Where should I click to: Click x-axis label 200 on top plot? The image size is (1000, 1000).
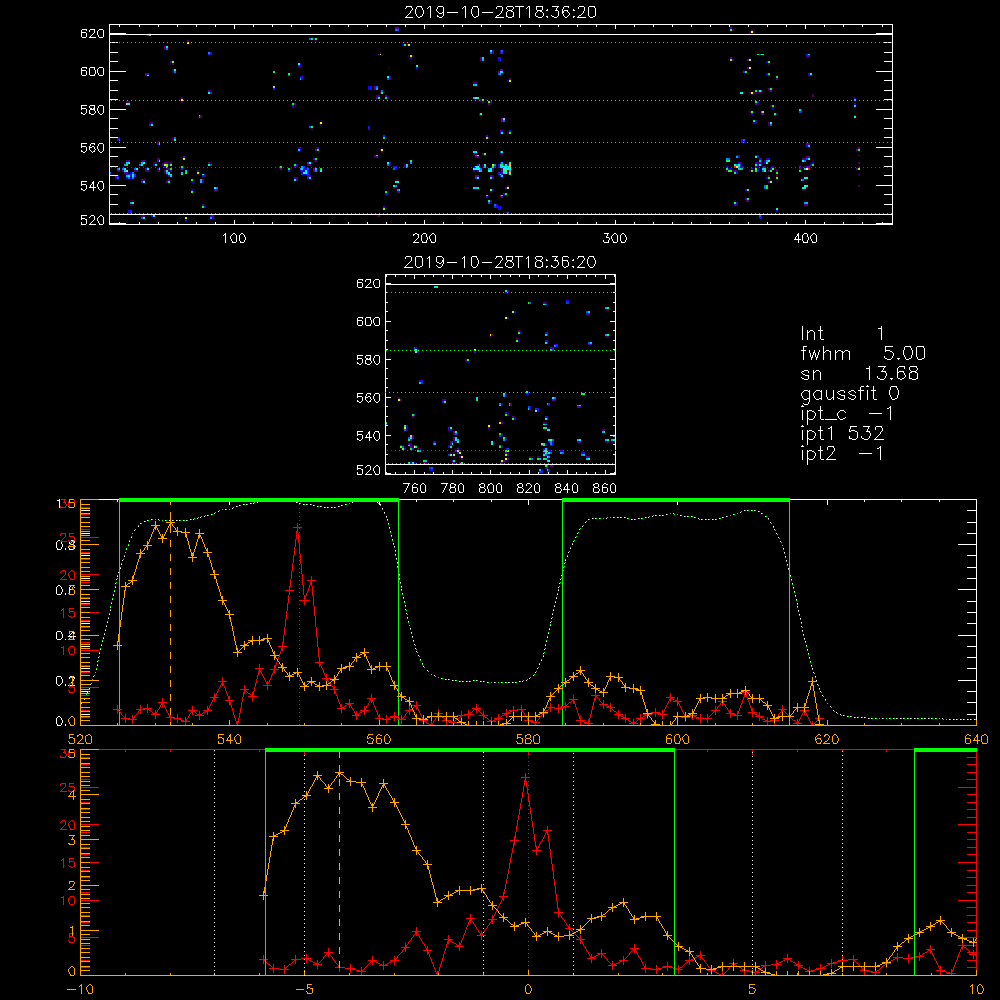pos(425,239)
